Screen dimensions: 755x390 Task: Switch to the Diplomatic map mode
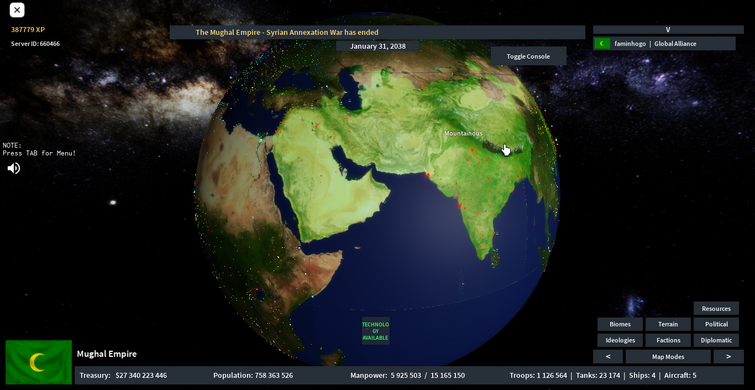(716, 340)
